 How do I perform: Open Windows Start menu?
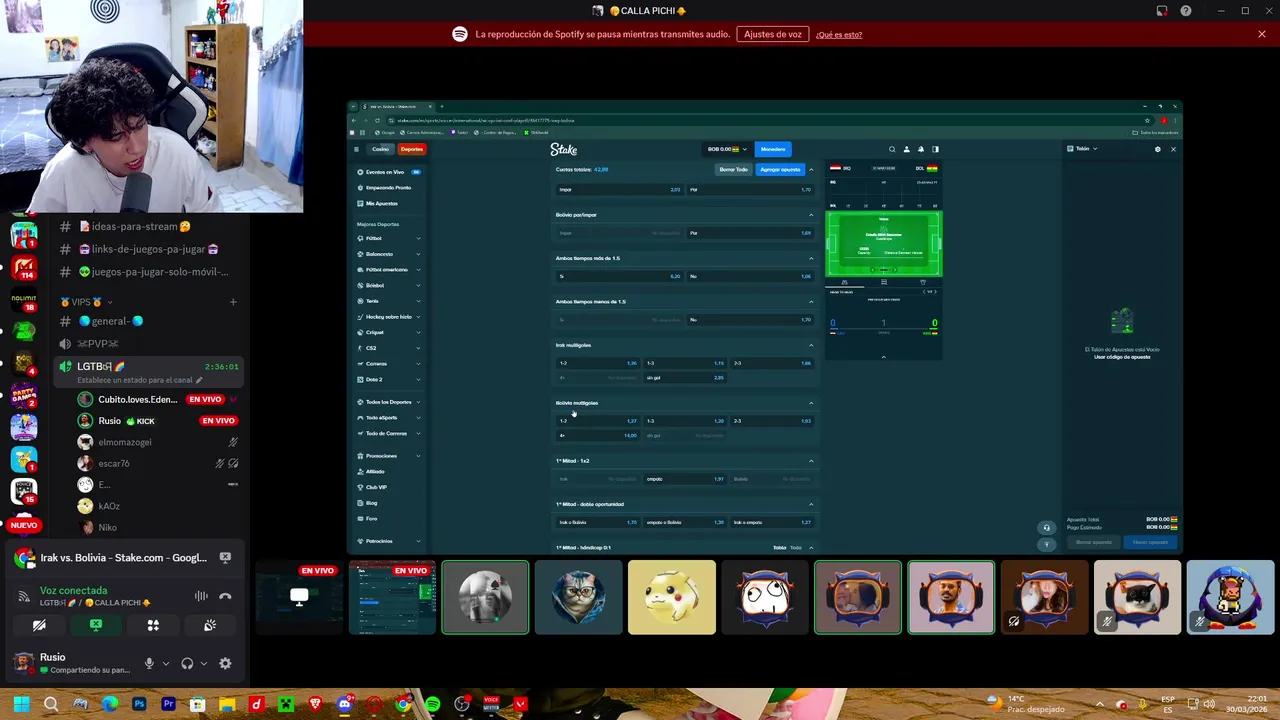(x=21, y=704)
